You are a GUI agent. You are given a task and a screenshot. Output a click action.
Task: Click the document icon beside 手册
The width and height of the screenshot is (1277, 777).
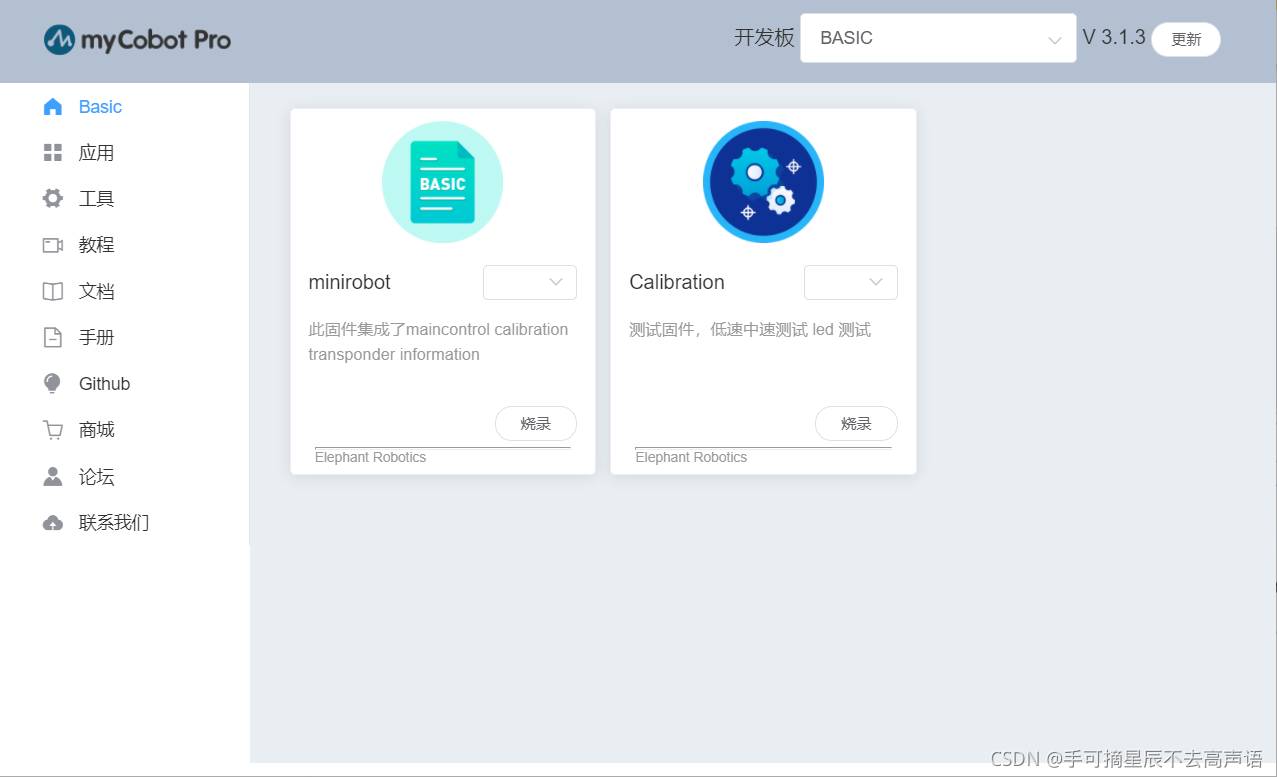[x=53, y=338]
